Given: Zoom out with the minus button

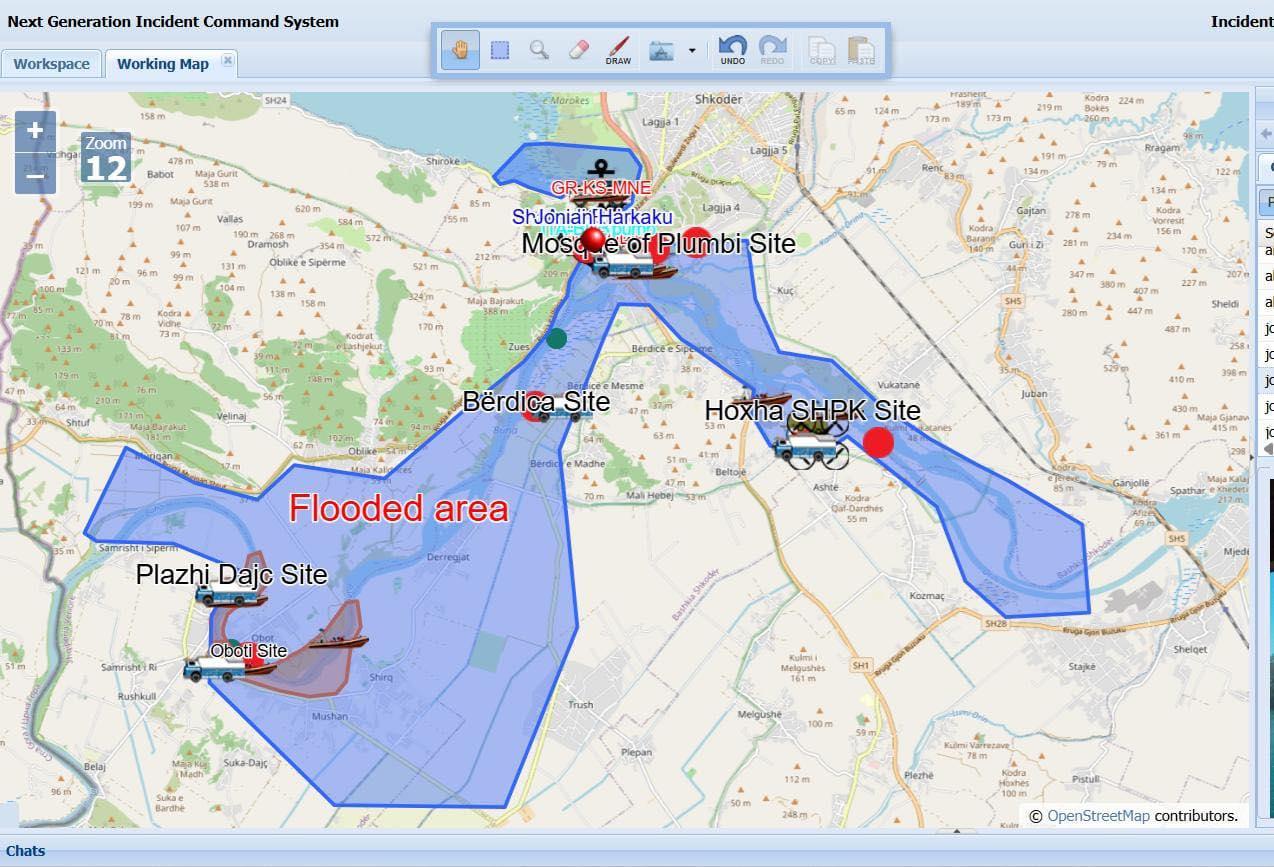Looking at the screenshot, I should point(35,176).
